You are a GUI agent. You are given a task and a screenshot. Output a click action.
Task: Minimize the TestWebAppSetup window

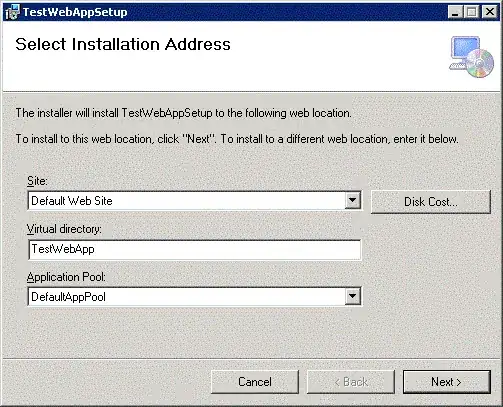[x=455, y=12]
